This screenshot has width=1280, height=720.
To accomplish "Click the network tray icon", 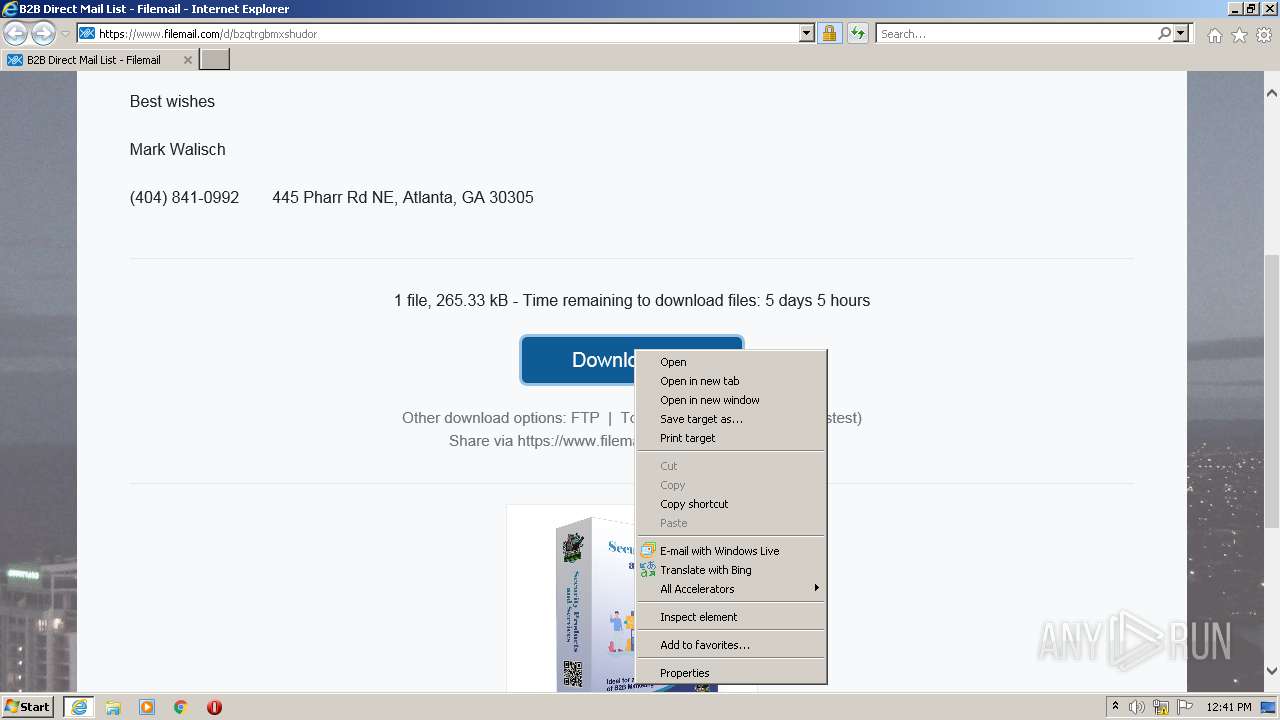I will 1161,707.
